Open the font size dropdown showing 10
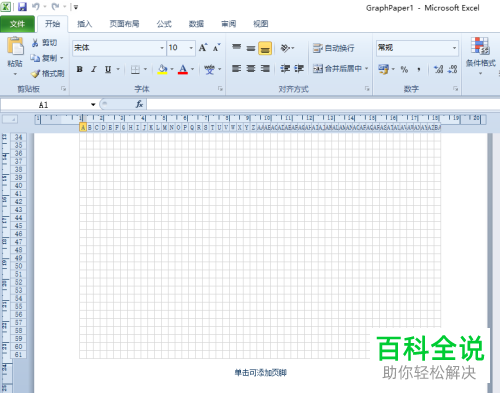The image size is (500, 393). (191, 48)
